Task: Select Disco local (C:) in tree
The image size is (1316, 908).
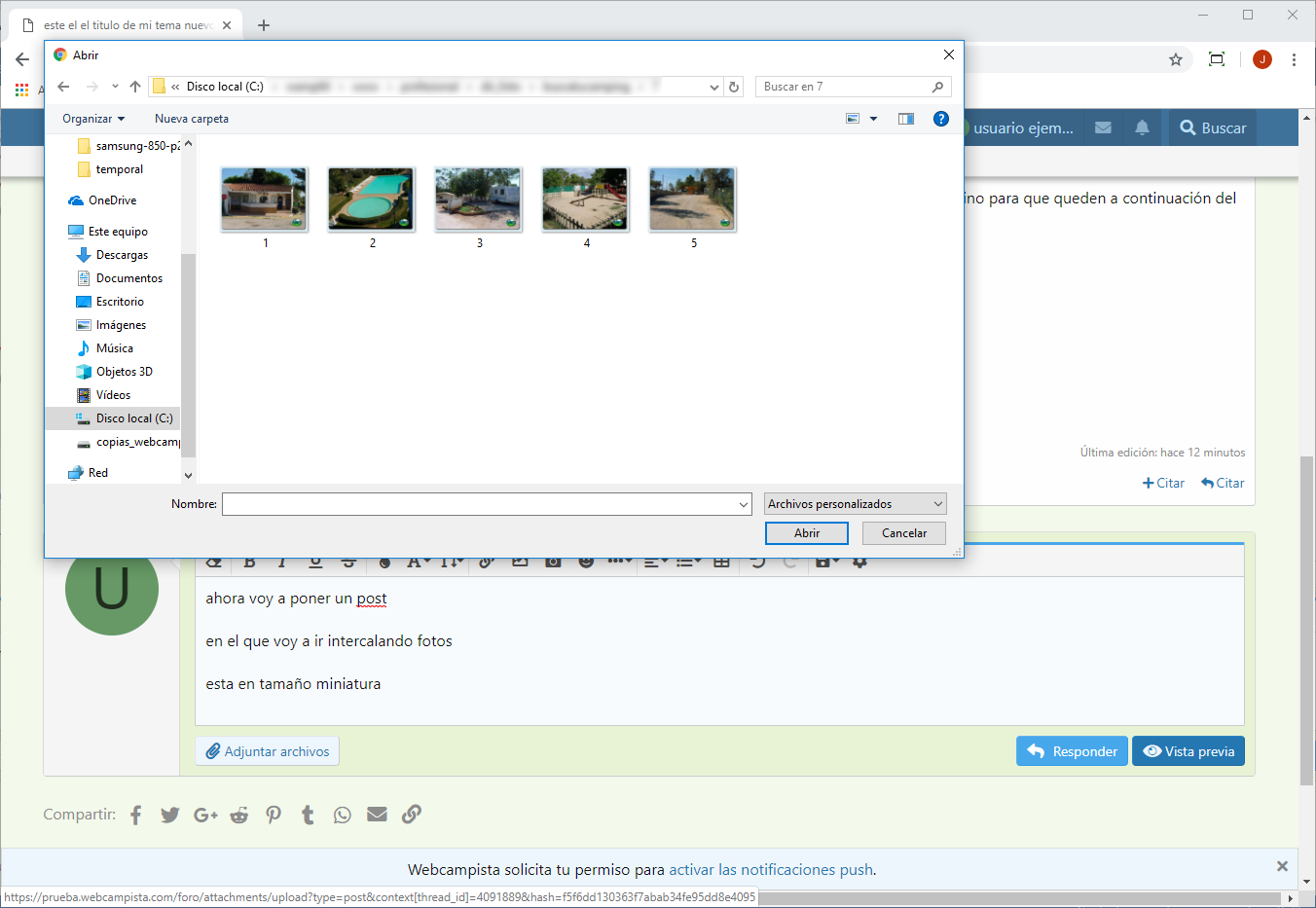Action: (113, 418)
